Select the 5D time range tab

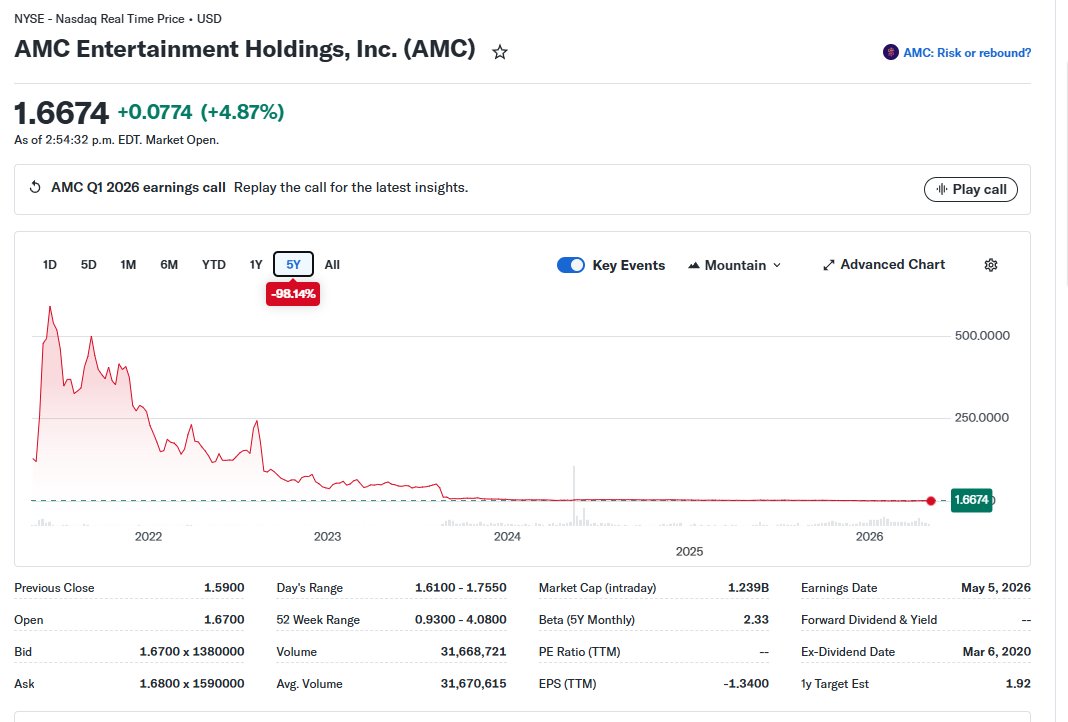pyautogui.click(x=89, y=264)
